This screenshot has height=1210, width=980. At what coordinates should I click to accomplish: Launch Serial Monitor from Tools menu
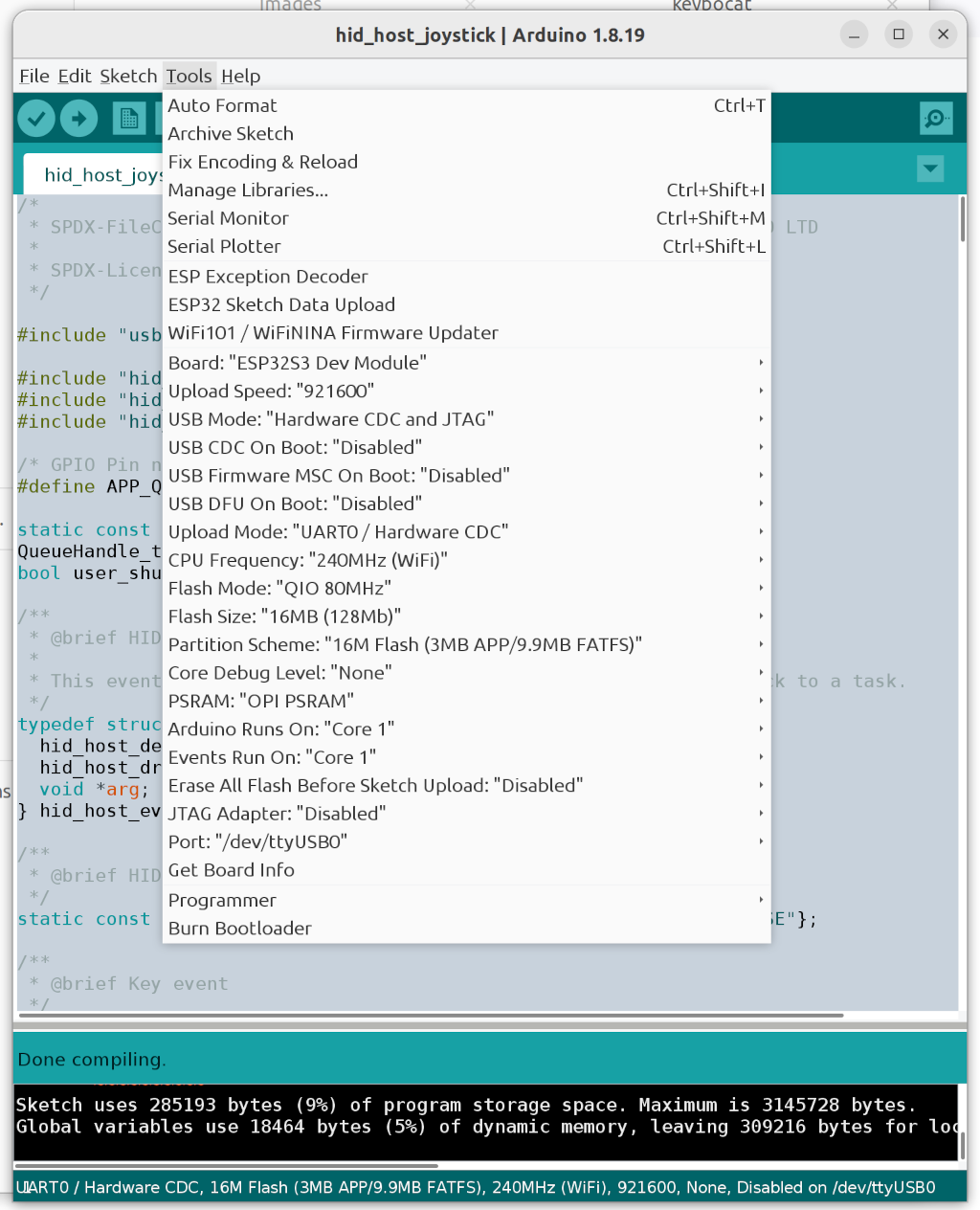pos(467,218)
